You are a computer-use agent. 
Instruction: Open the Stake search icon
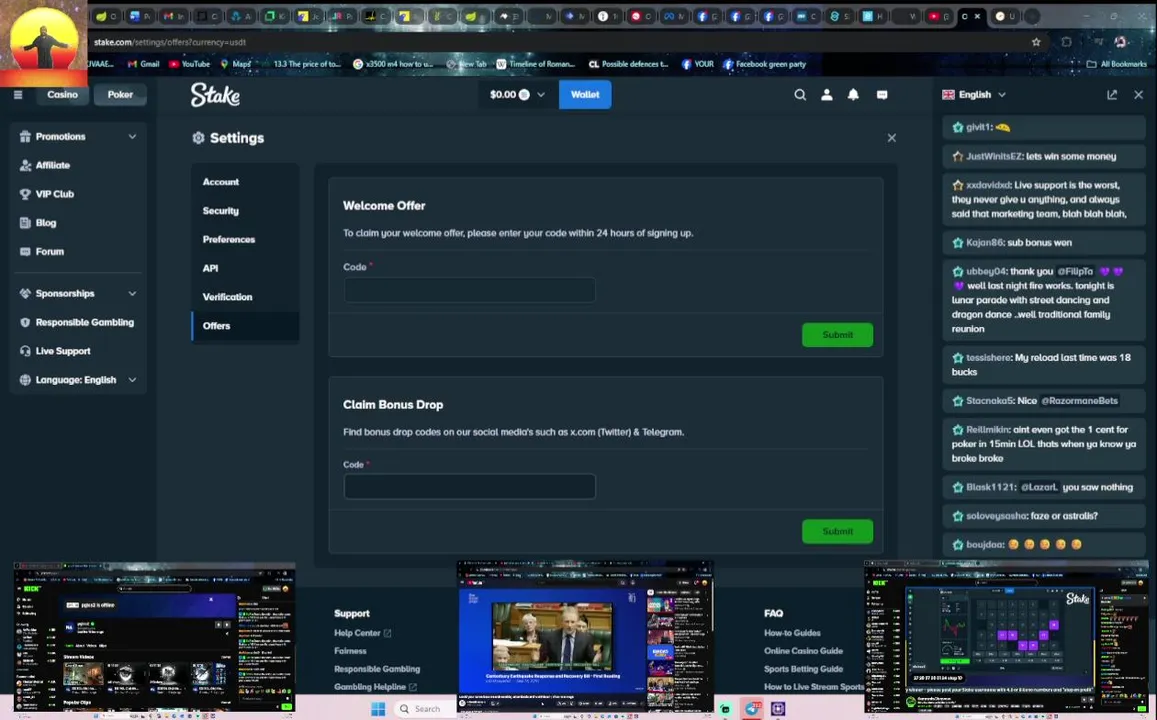(800, 94)
